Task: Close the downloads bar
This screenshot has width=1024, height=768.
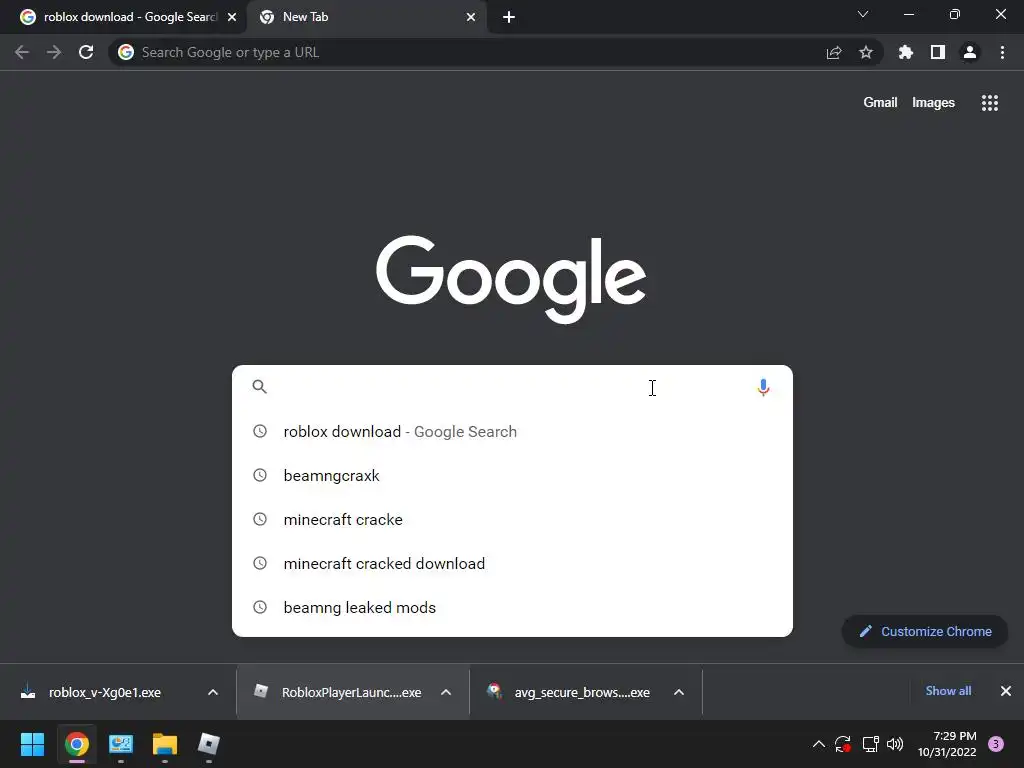Action: click(x=1006, y=691)
